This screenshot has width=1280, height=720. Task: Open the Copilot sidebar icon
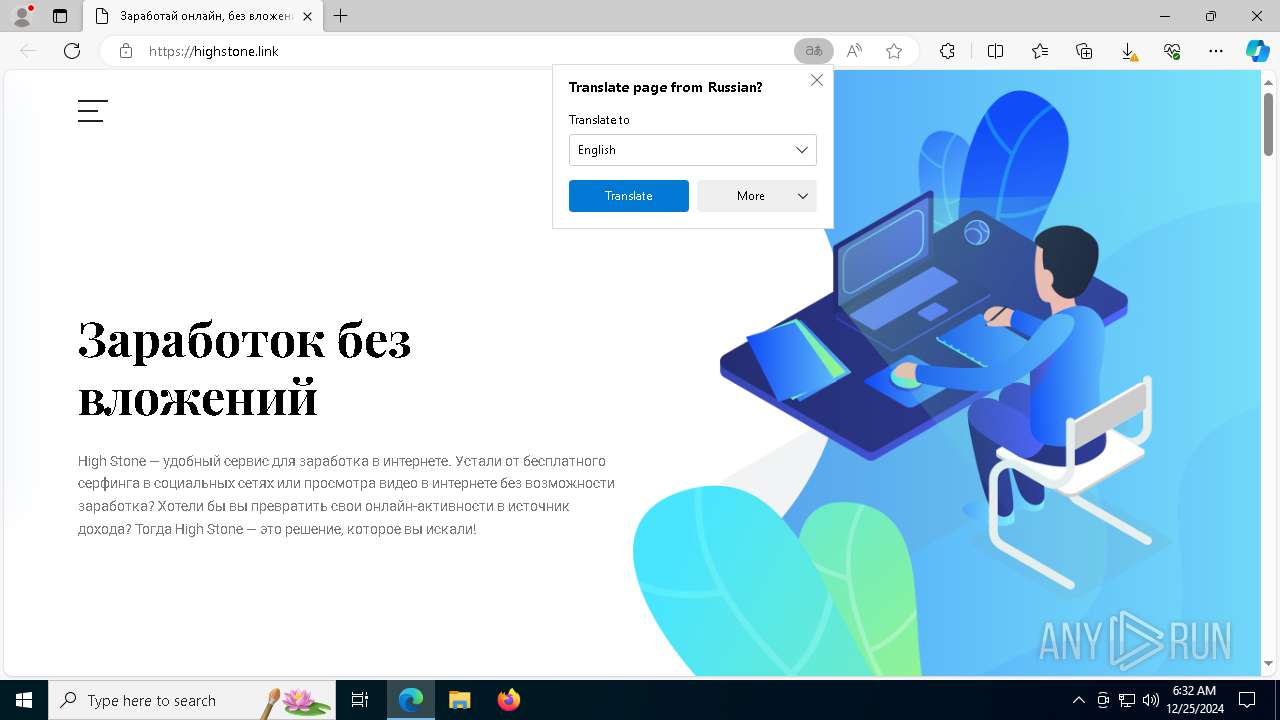point(1257,51)
